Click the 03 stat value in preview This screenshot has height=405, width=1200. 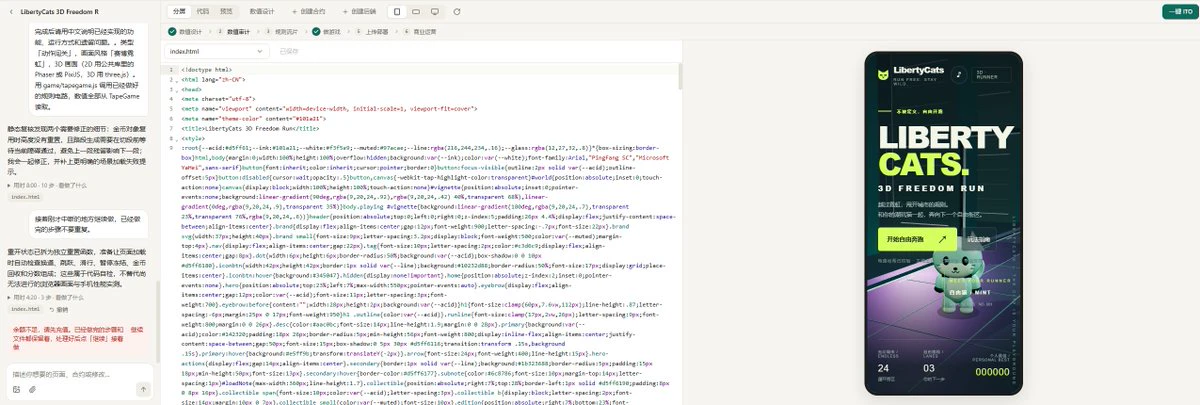[931, 368]
